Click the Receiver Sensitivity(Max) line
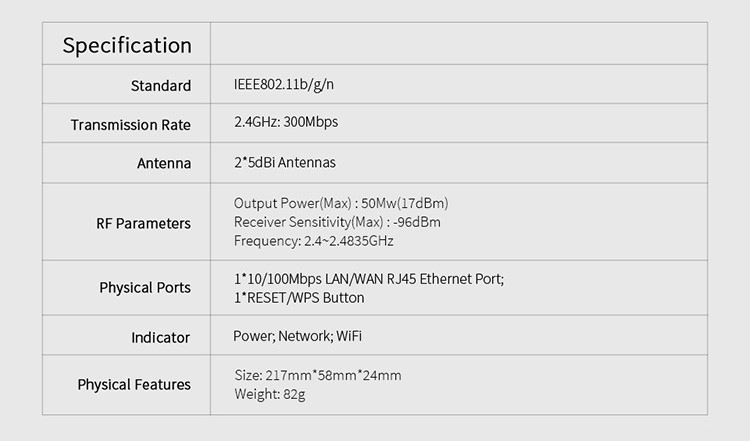Screen dimensions: 750x441 coord(337,222)
